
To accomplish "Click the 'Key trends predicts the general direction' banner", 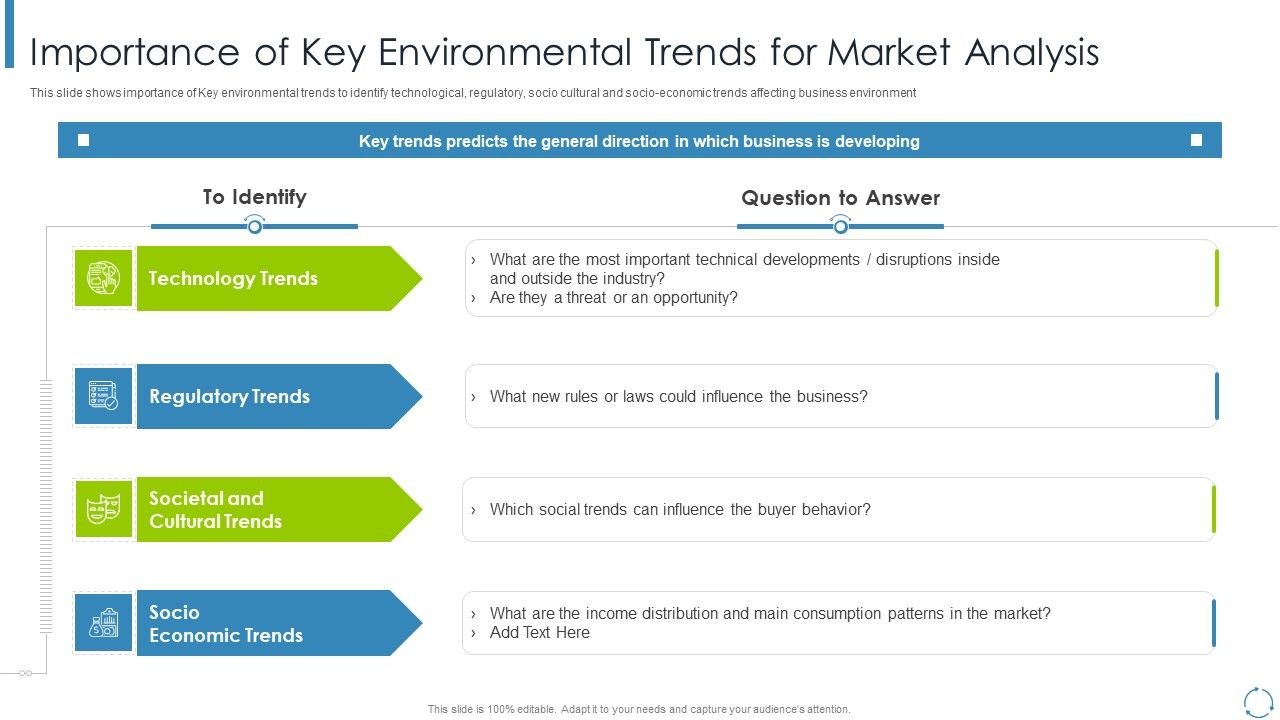I will coord(640,140).
